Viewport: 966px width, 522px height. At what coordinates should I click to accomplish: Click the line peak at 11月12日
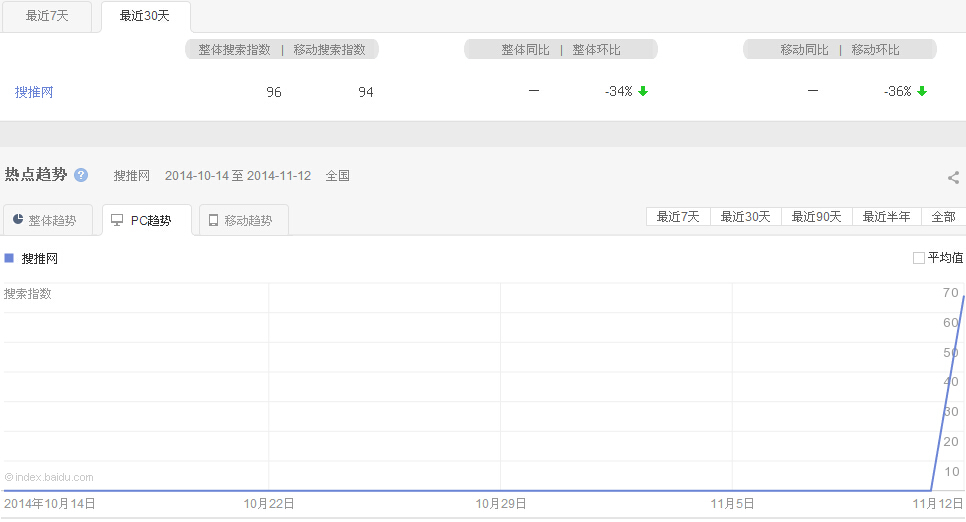[x=963, y=297]
